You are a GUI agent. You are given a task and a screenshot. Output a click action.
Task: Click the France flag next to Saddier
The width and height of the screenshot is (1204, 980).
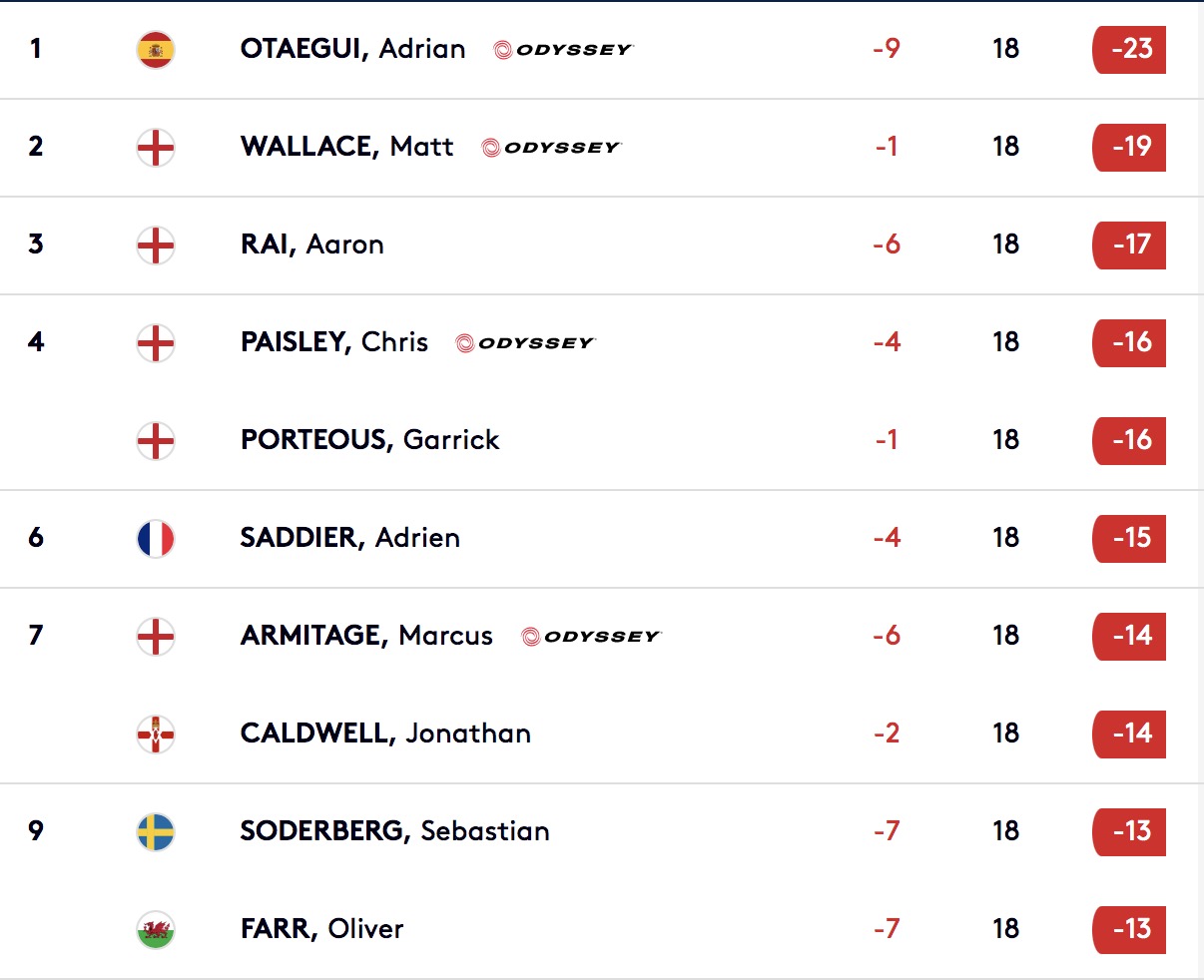[x=156, y=538]
